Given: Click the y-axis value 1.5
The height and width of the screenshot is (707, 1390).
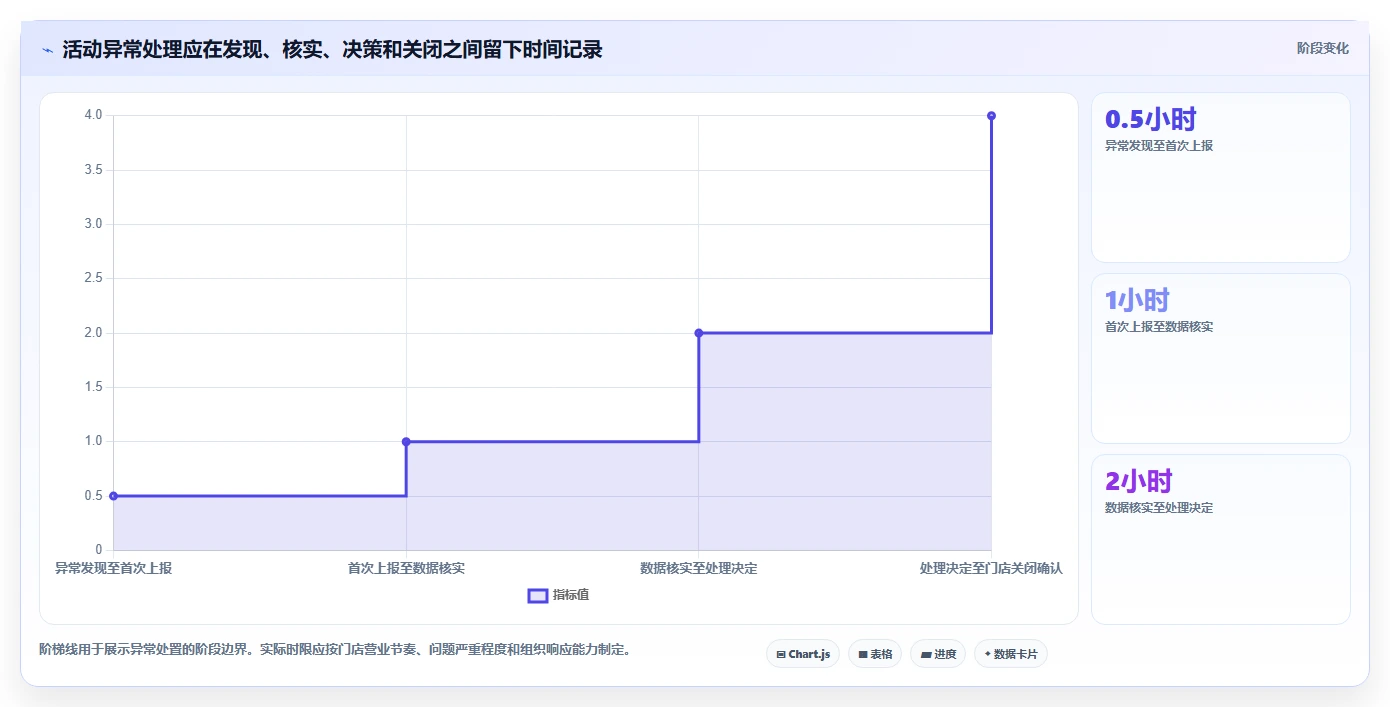Looking at the screenshot, I should (x=93, y=387).
